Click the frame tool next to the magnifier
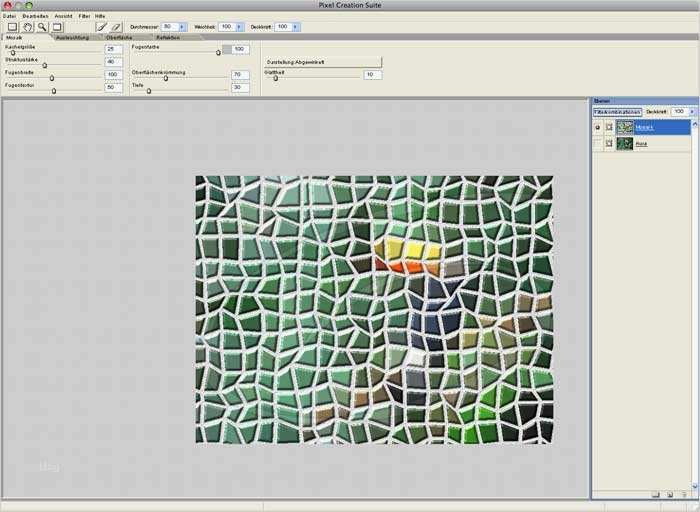 (x=57, y=27)
